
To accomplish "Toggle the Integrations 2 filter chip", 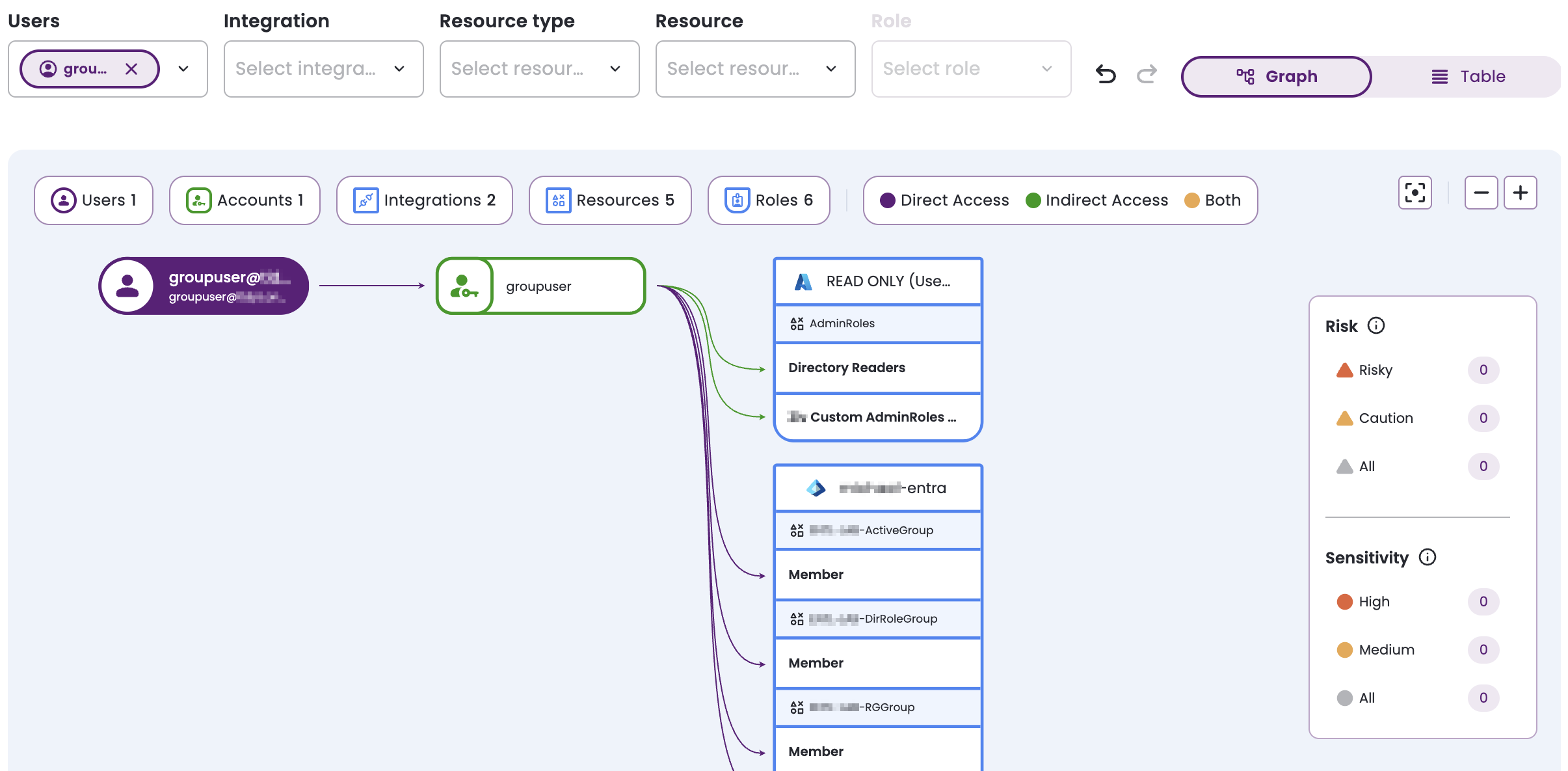I will (424, 200).
